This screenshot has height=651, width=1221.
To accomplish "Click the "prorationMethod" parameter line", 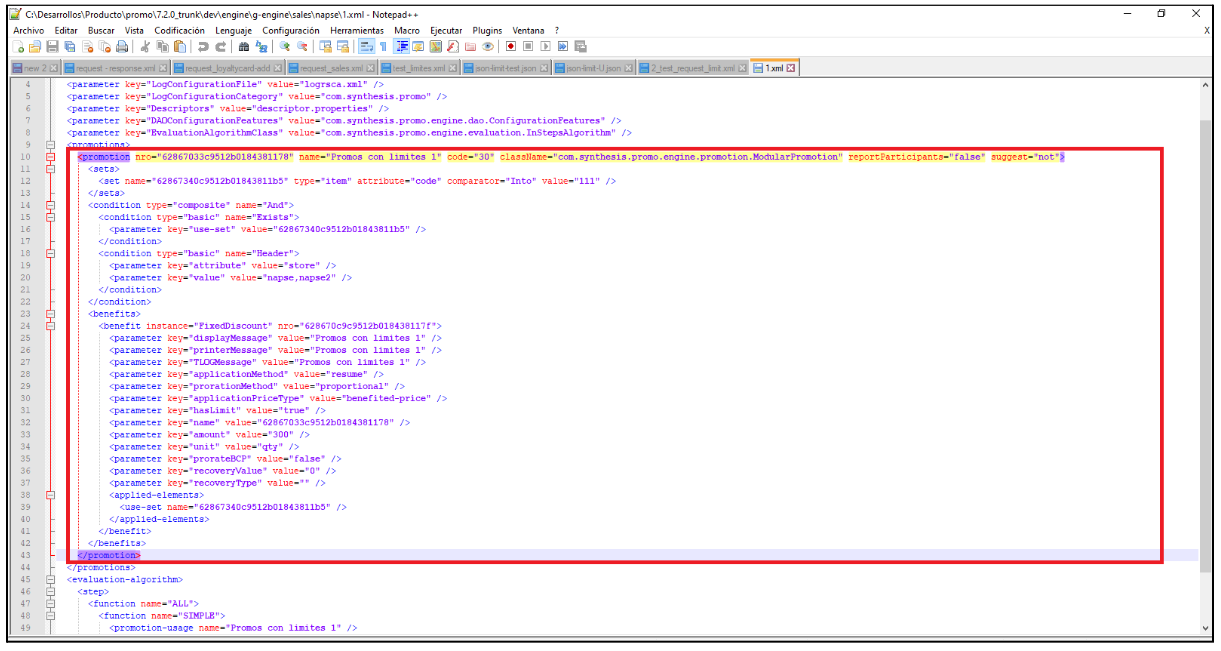I will (257, 386).
